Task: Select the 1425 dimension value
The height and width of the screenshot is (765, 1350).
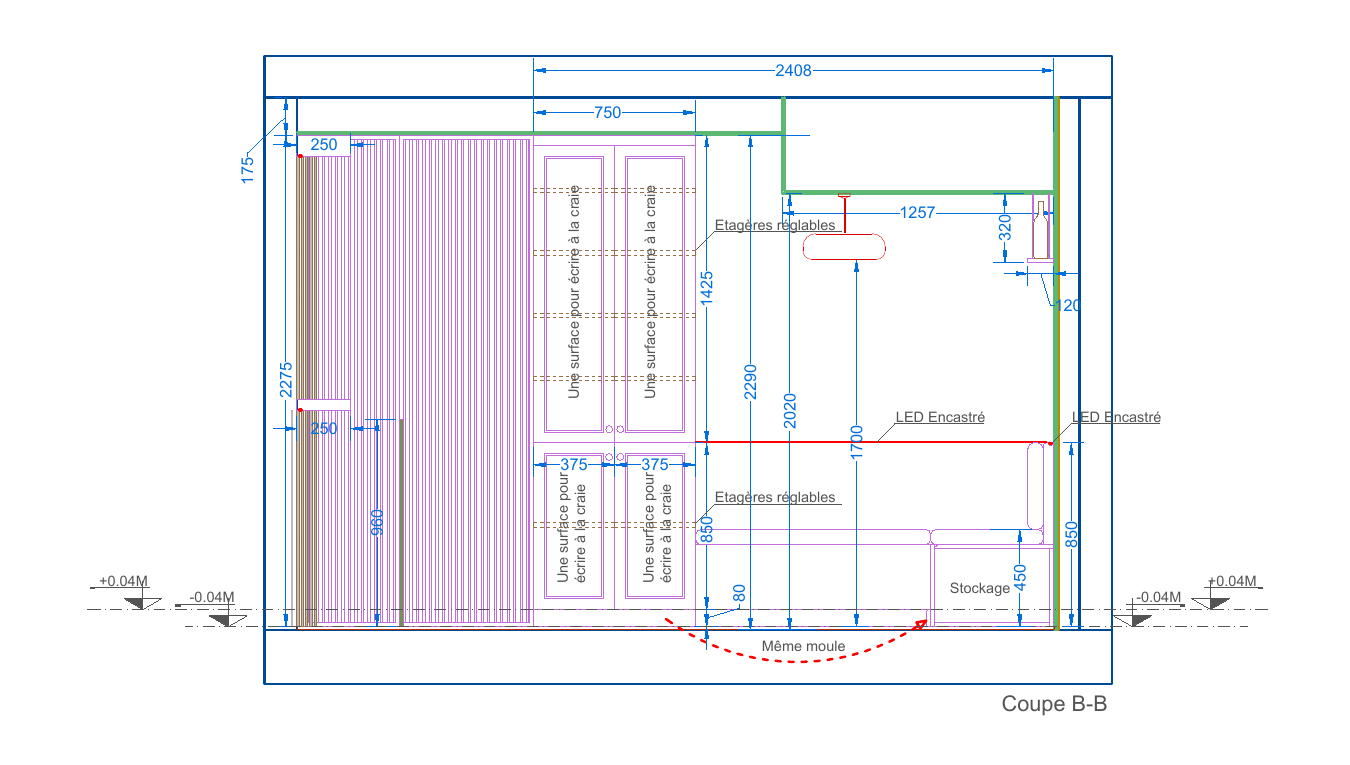Action: (x=706, y=290)
